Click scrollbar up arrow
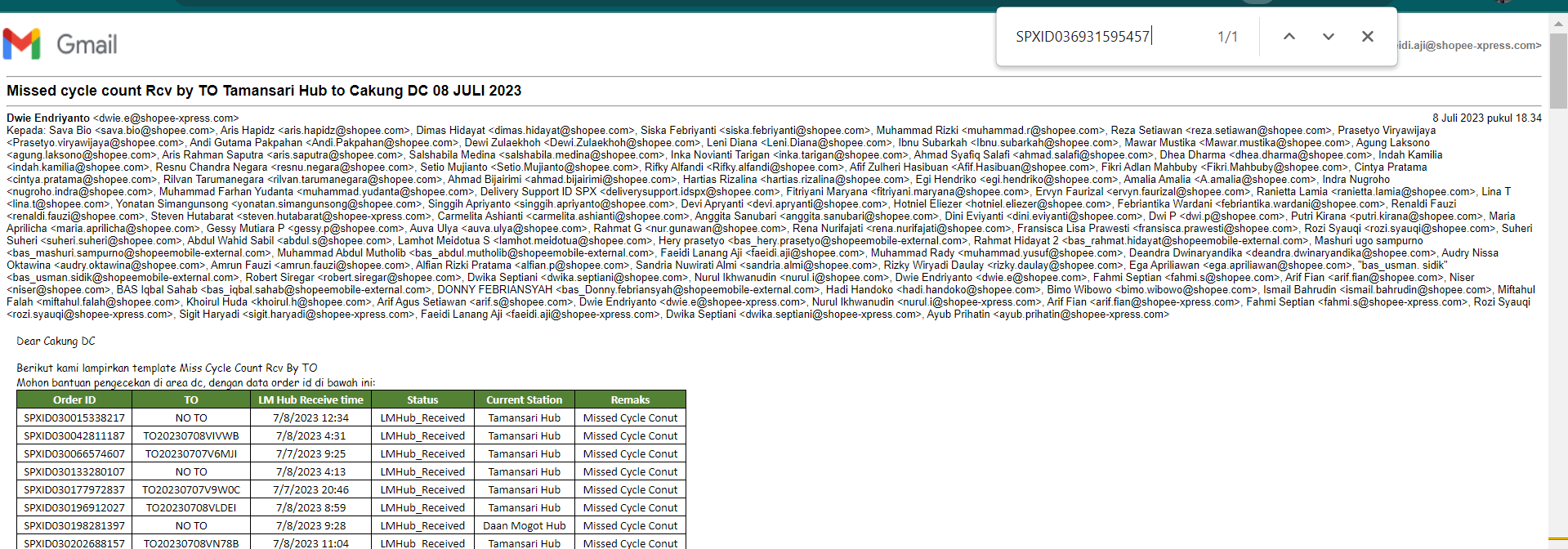This screenshot has width=1568, height=549. tap(1558, 24)
